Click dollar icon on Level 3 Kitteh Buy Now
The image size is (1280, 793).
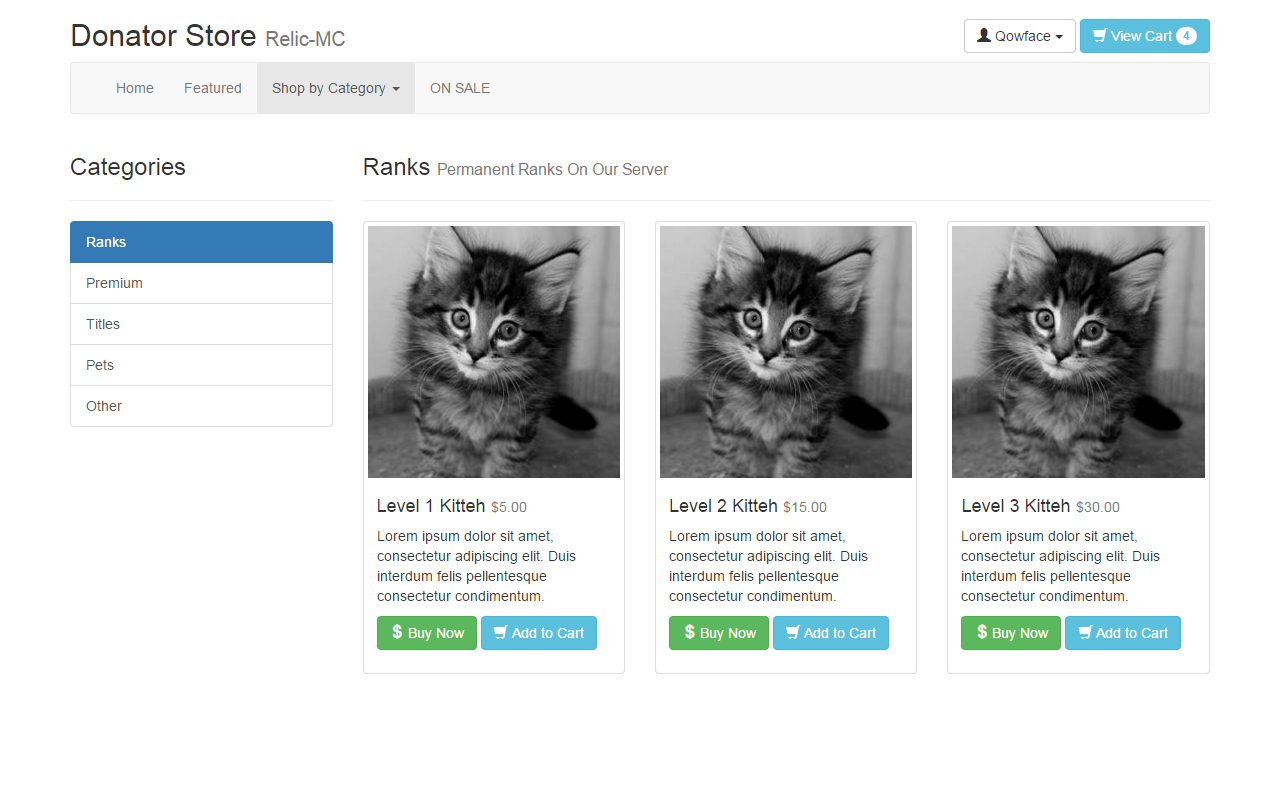[x=981, y=632]
